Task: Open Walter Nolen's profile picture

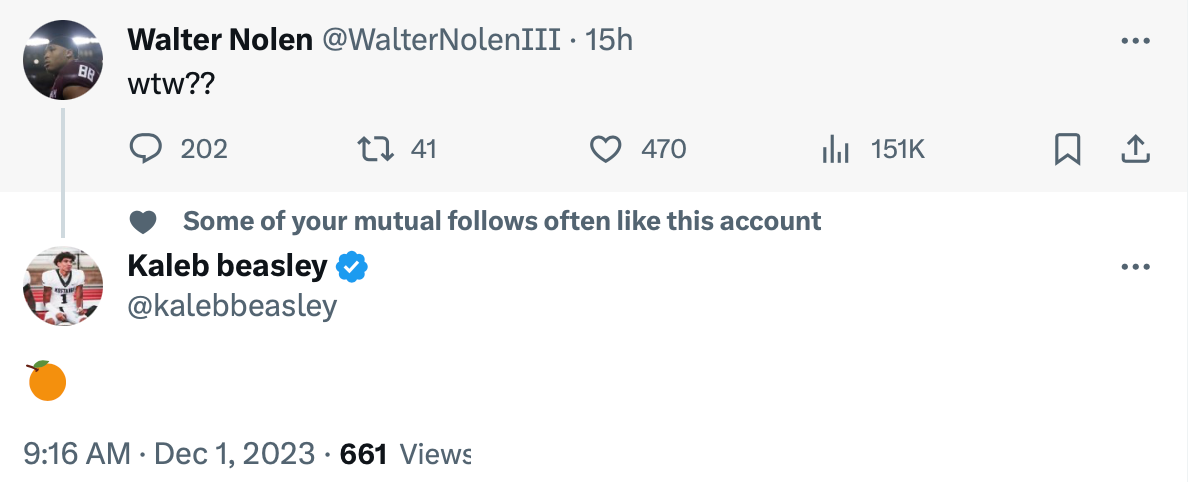Action: point(63,59)
